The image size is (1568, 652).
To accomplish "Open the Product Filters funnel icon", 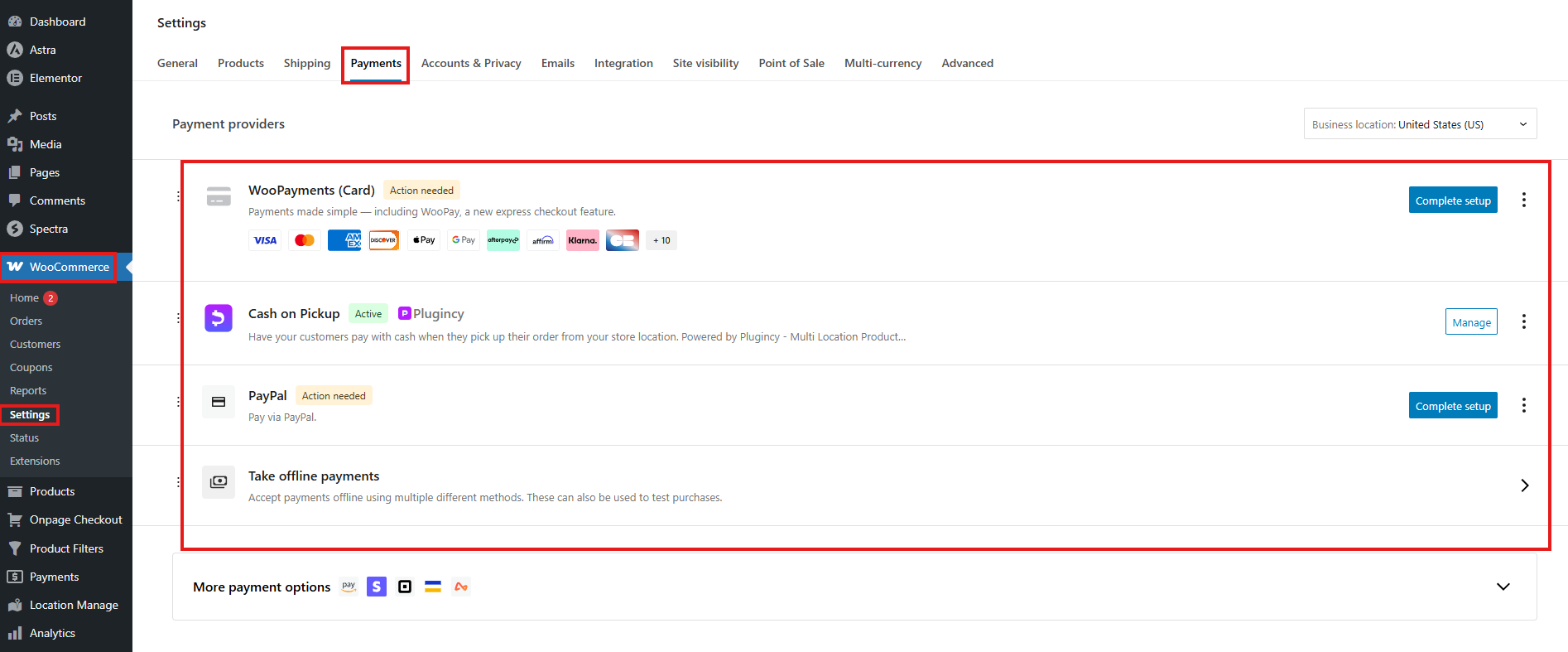I will pos(15,548).
